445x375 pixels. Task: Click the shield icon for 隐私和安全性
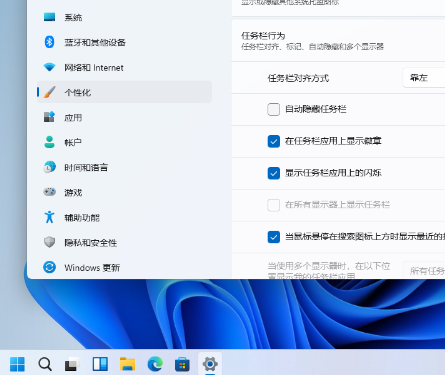tap(49, 242)
